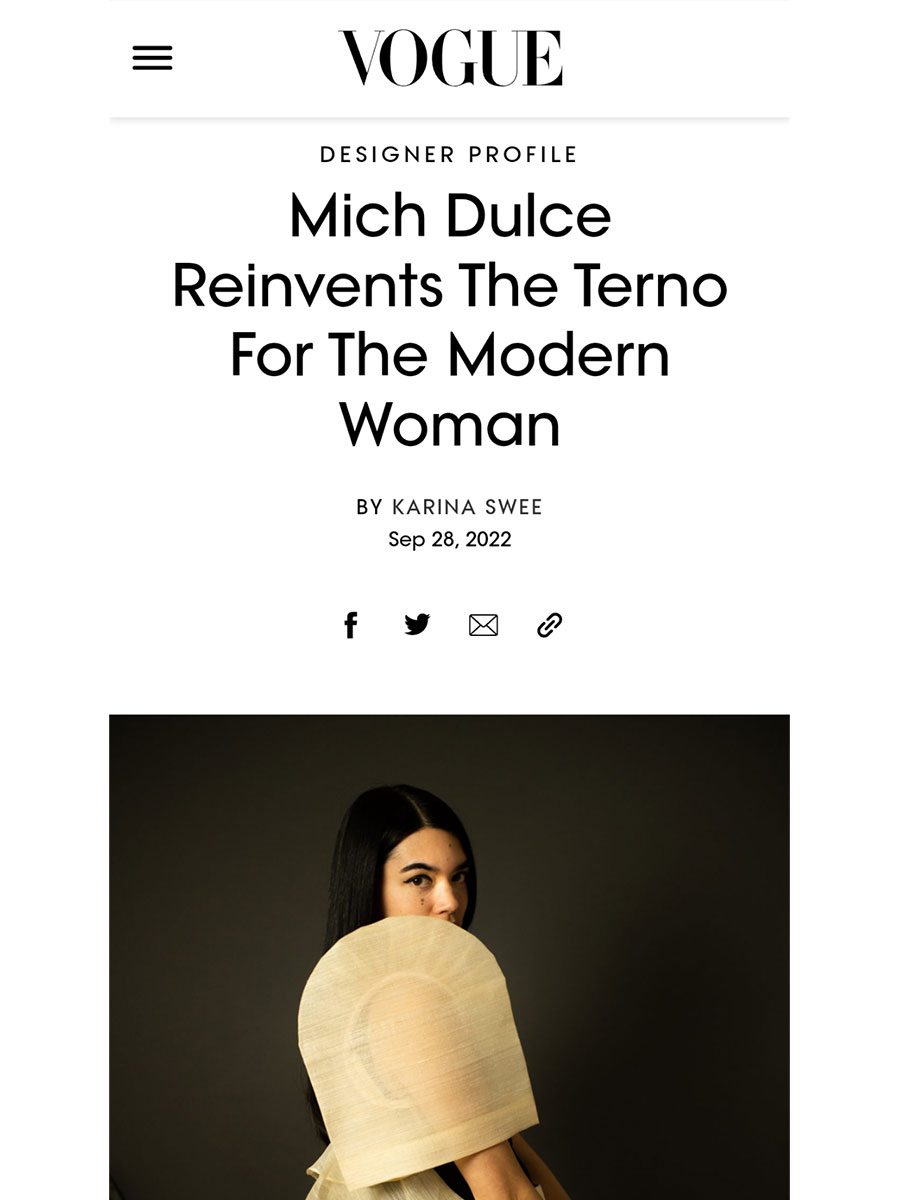900x1200 pixels.
Task: Go to the Vogue homepage via logo
Action: click(450, 58)
